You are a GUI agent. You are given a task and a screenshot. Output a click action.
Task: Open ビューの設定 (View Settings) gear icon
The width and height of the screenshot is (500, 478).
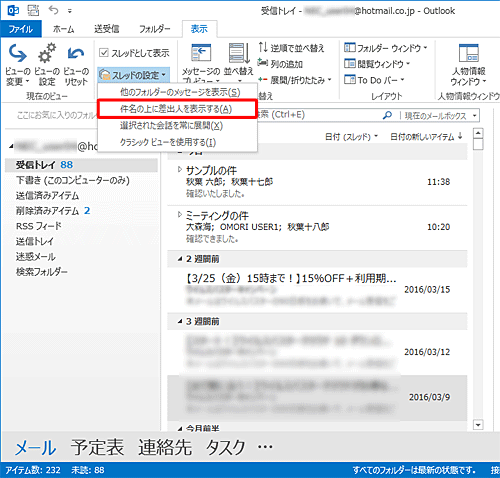pyautogui.click(x=47, y=53)
